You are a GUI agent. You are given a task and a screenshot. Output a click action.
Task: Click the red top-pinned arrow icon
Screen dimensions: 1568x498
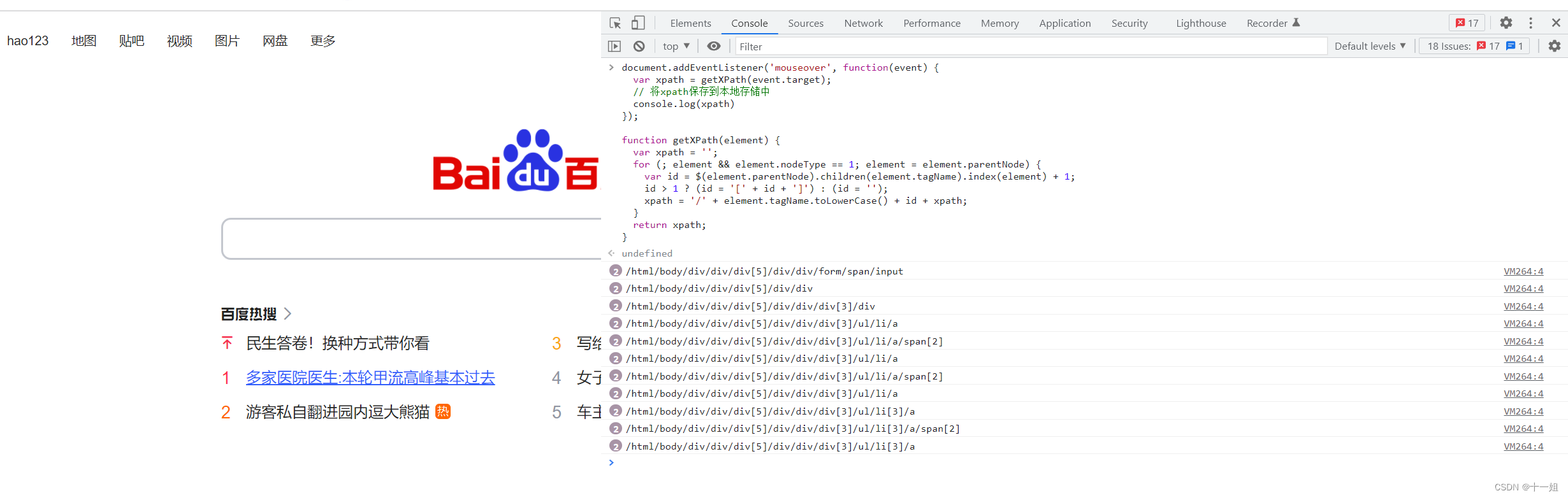pos(227,343)
